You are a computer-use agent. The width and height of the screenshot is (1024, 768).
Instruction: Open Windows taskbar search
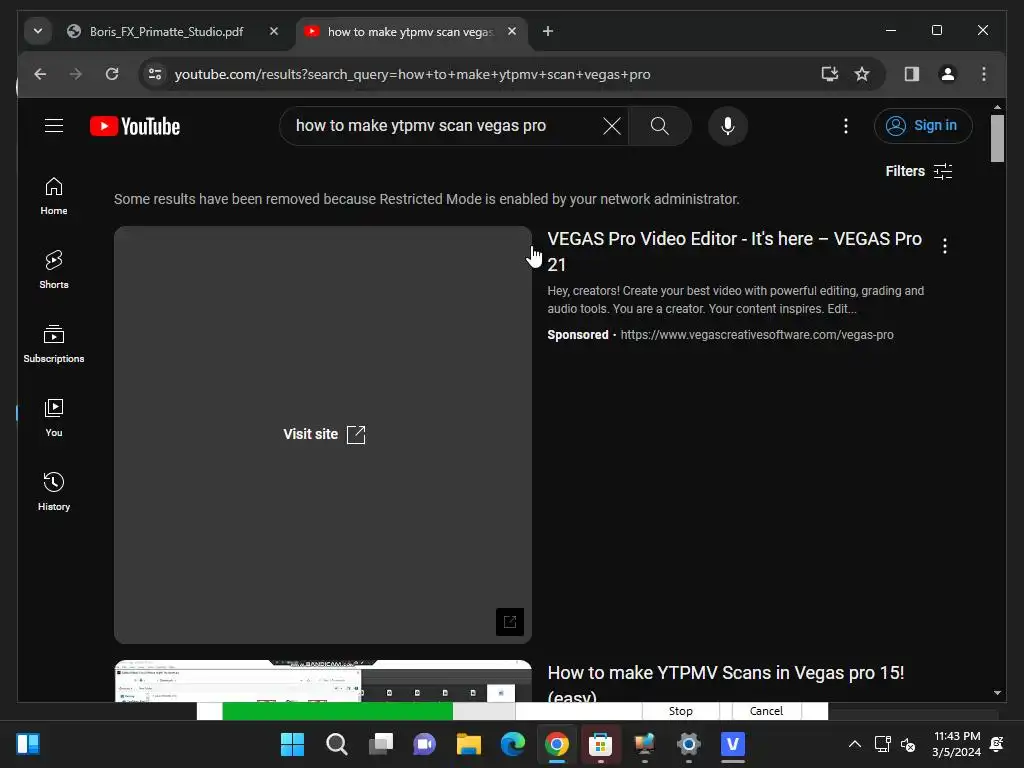[337, 744]
